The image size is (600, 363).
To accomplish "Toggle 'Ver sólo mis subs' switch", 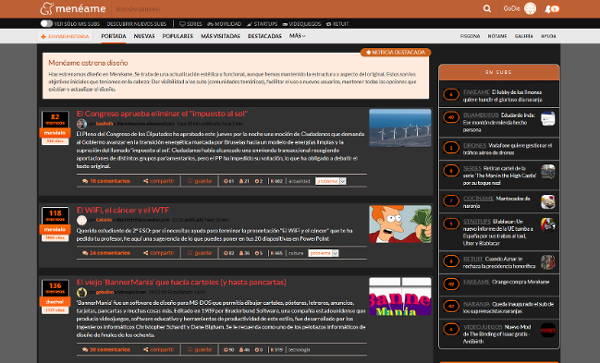I will (46, 24).
